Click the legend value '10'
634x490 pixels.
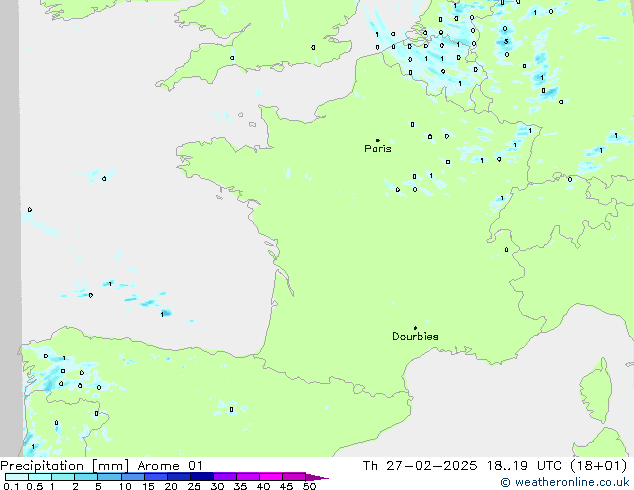(125, 486)
